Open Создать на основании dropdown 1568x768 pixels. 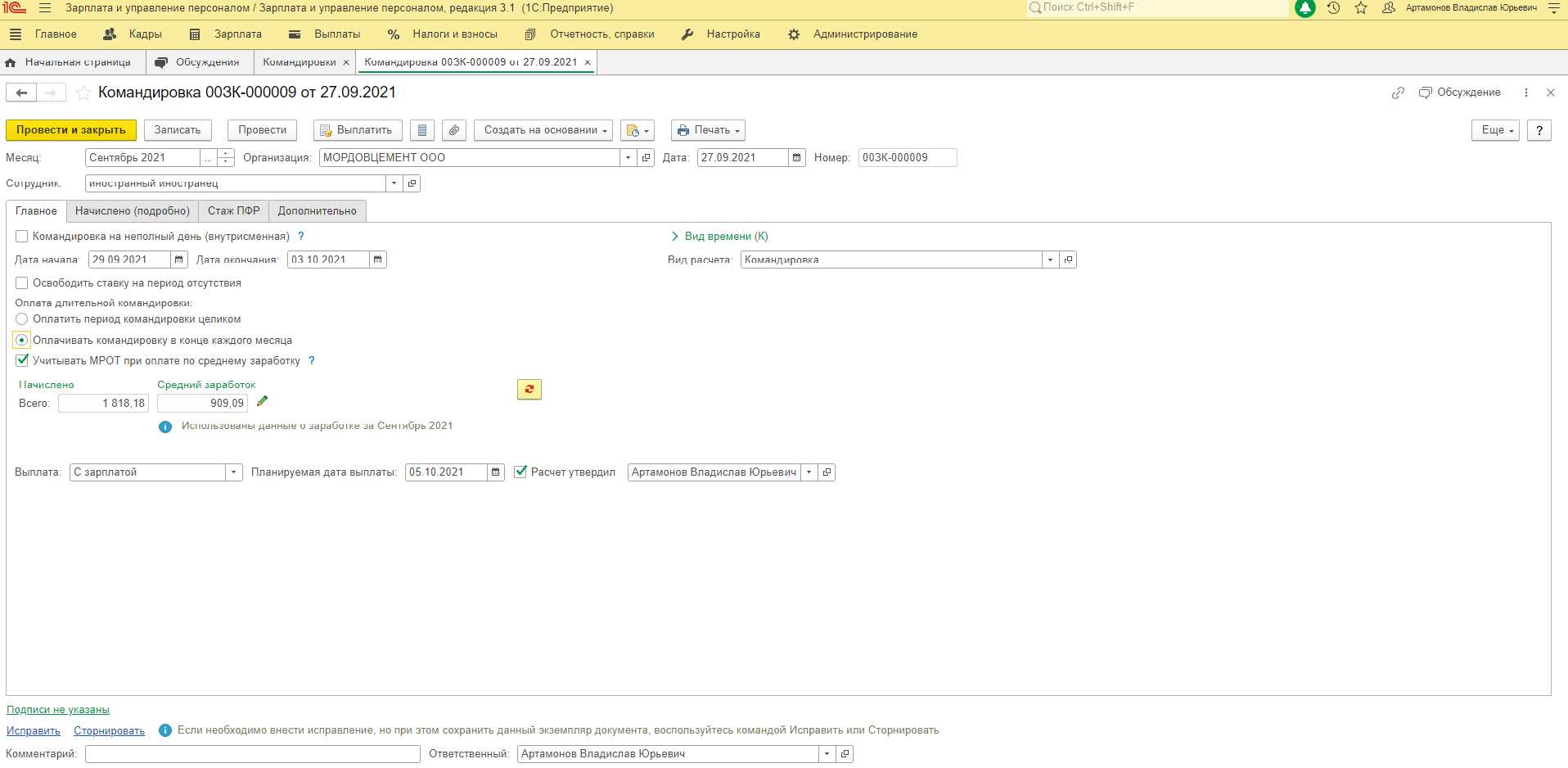click(544, 130)
